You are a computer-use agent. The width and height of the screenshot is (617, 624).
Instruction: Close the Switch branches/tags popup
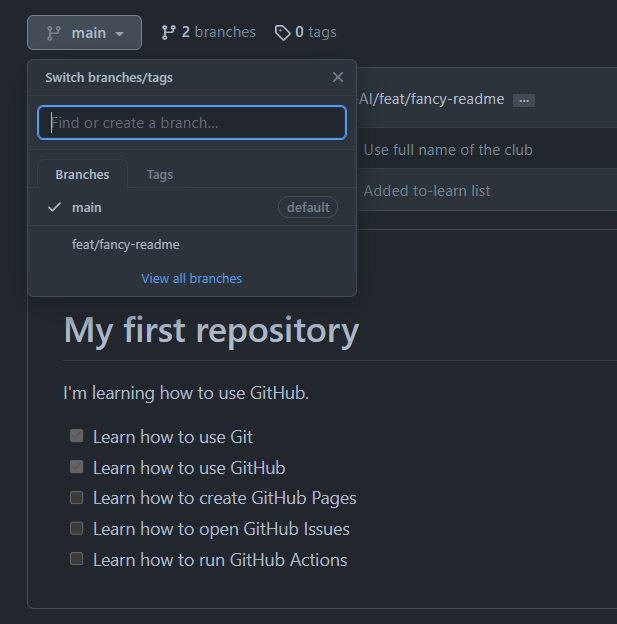click(338, 77)
